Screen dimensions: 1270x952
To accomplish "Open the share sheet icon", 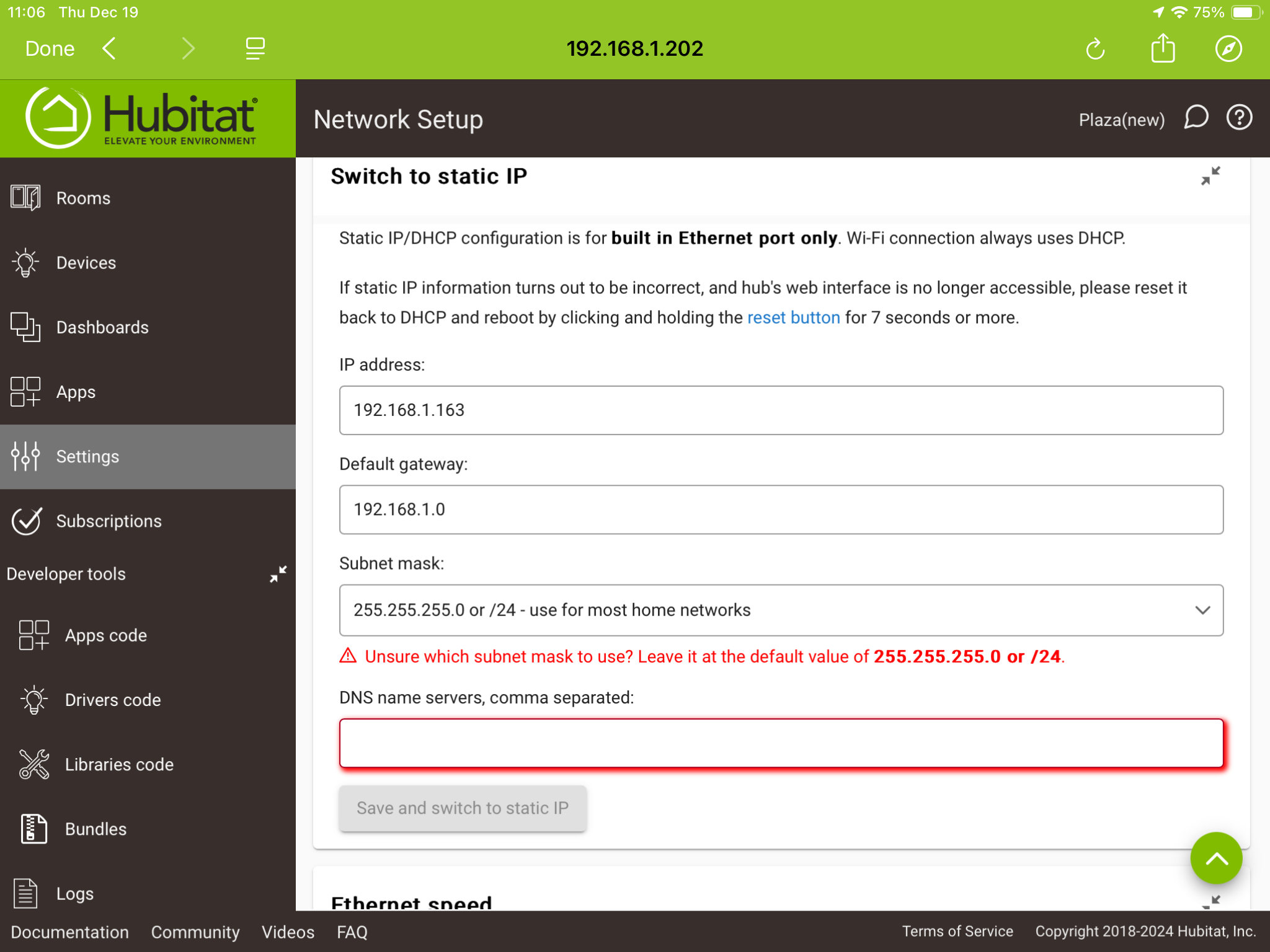I will click(1163, 48).
